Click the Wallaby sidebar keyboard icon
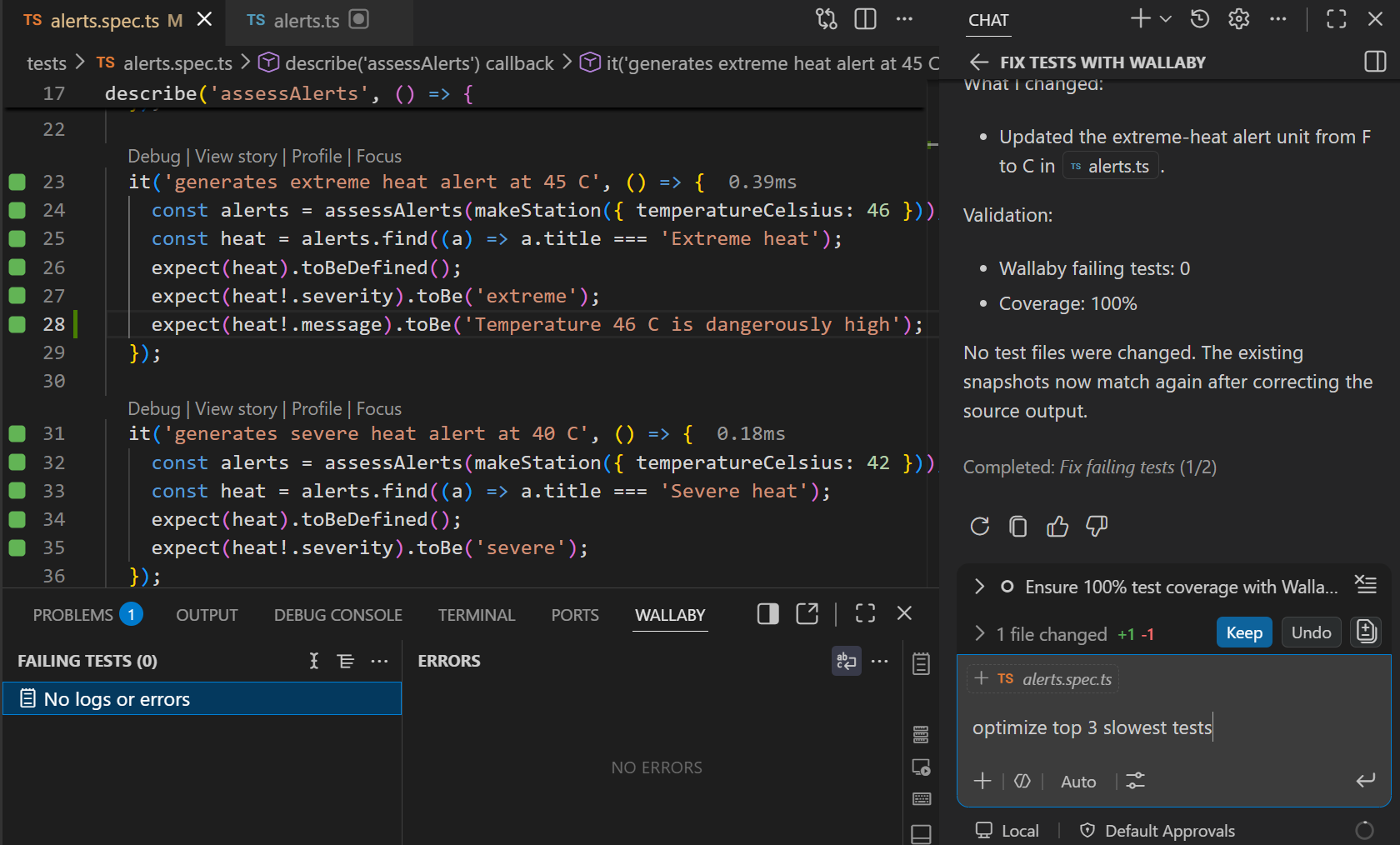1400x845 pixels. (x=921, y=799)
